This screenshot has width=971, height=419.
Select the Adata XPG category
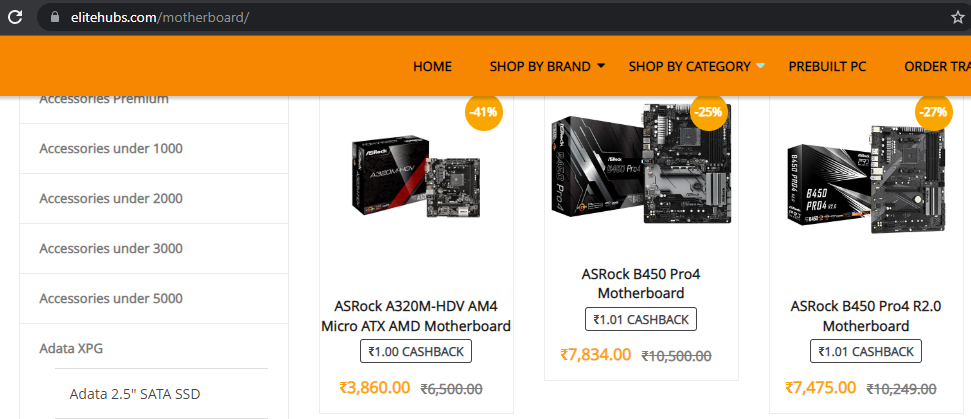(154, 348)
